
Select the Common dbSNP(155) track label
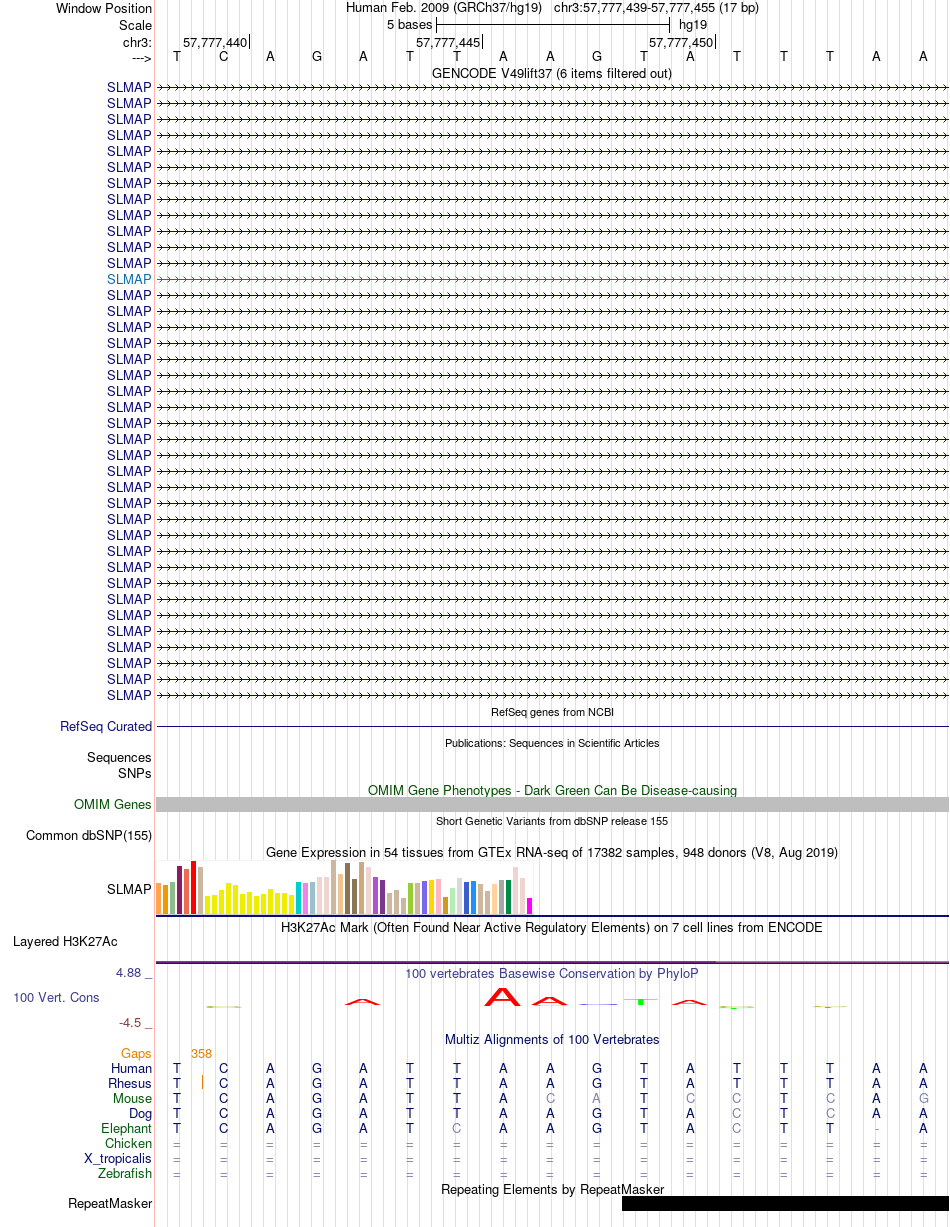coord(89,836)
